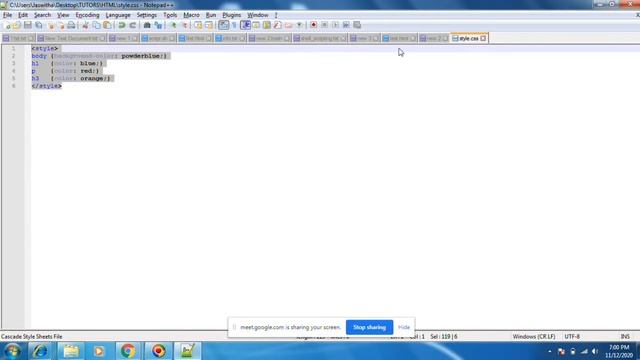Click the Stop Recording macro icon
Screen dimensions: 640x360
(x=324, y=25)
